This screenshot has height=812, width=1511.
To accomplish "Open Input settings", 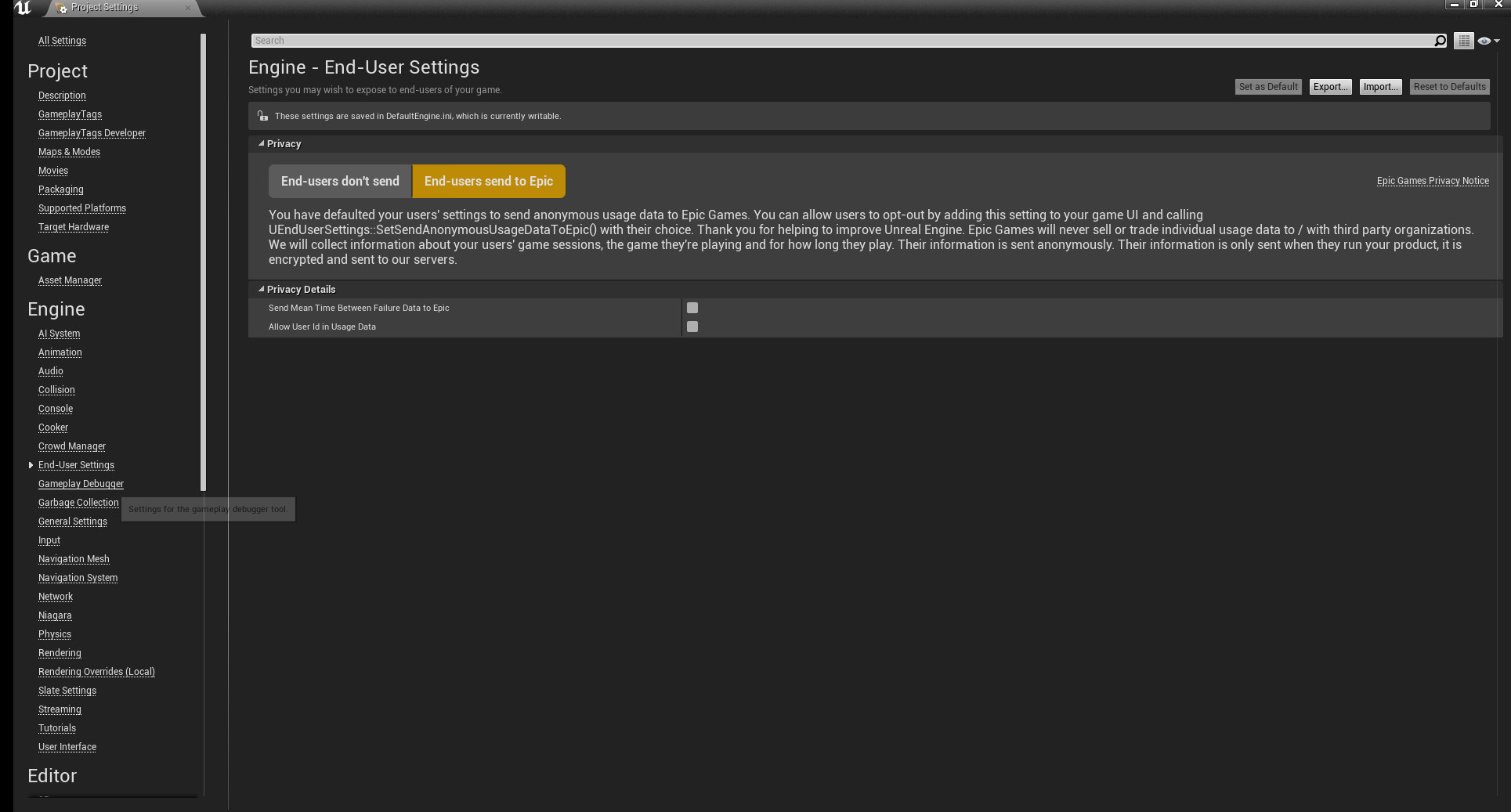I will point(49,540).
